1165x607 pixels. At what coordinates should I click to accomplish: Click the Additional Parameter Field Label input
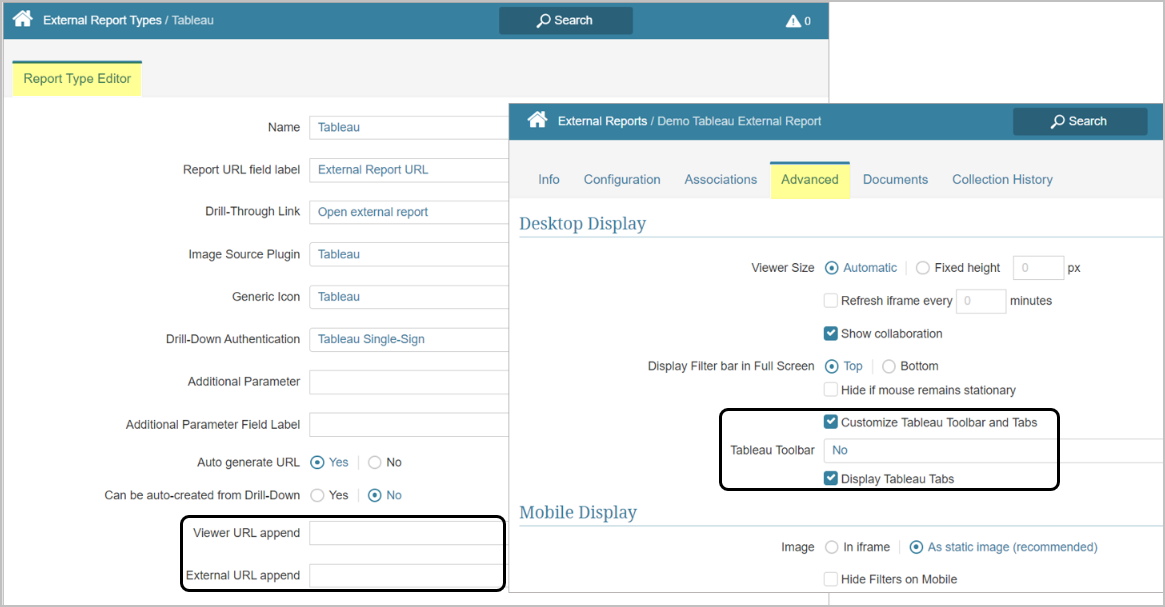pyautogui.click(x=409, y=424)
